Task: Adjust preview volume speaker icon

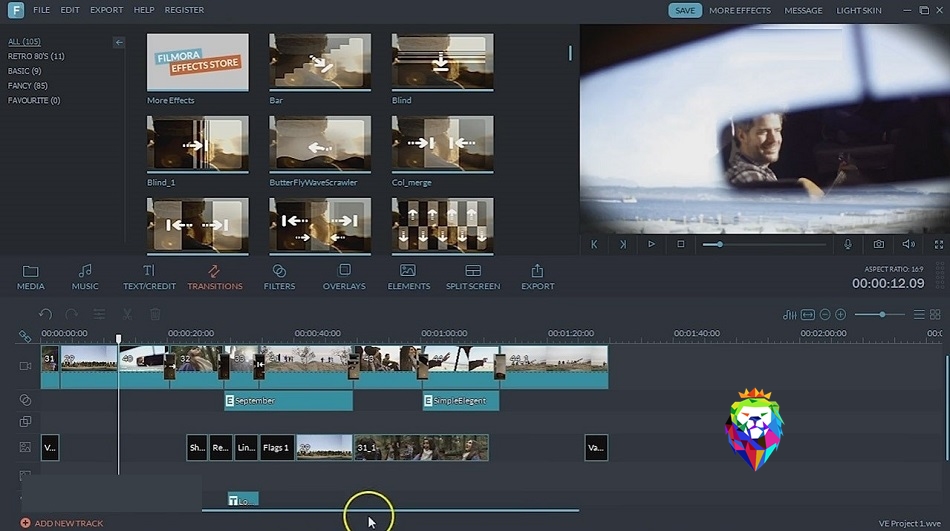Action: [908, 244]
